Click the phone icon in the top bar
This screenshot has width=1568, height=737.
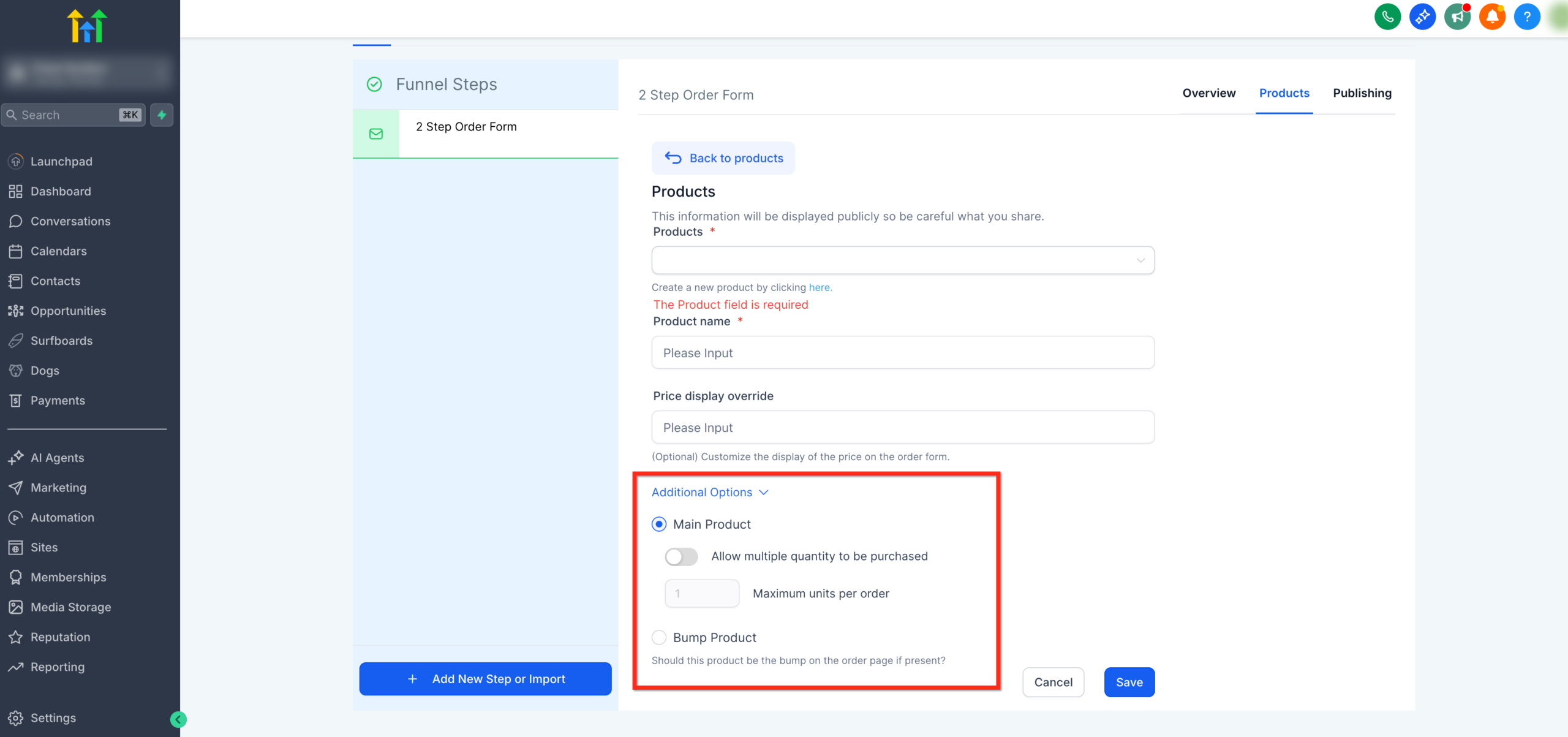1388,17
